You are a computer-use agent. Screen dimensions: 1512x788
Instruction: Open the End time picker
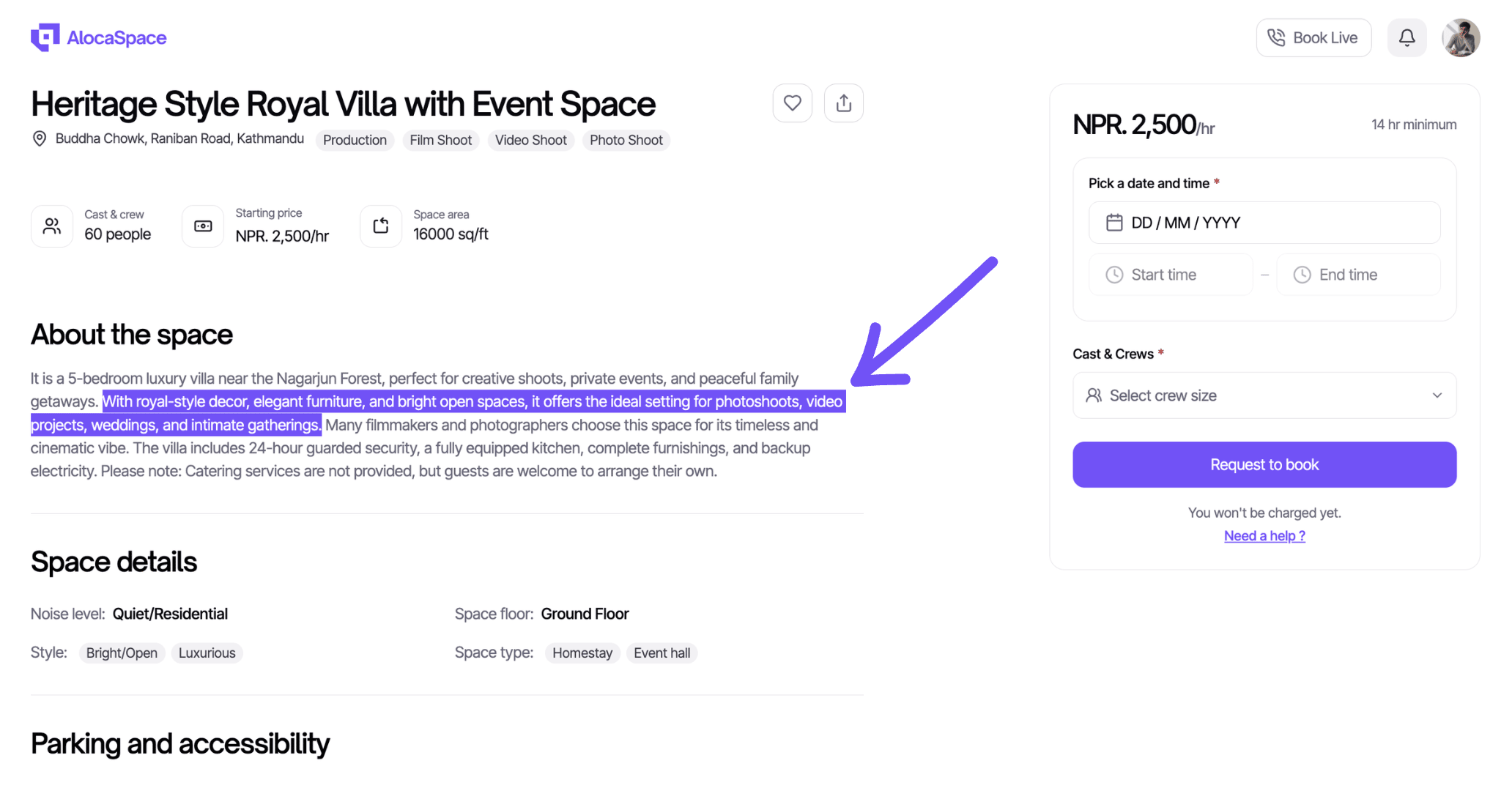[x=1357, y=275]
